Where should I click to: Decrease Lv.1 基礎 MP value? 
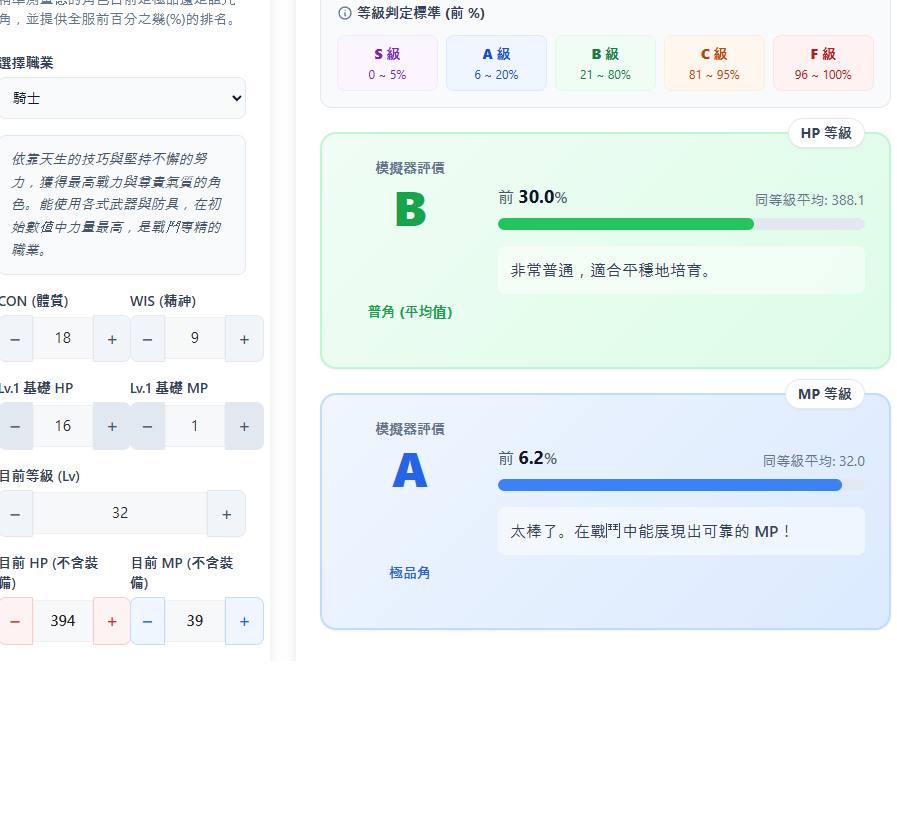point(147,426)
